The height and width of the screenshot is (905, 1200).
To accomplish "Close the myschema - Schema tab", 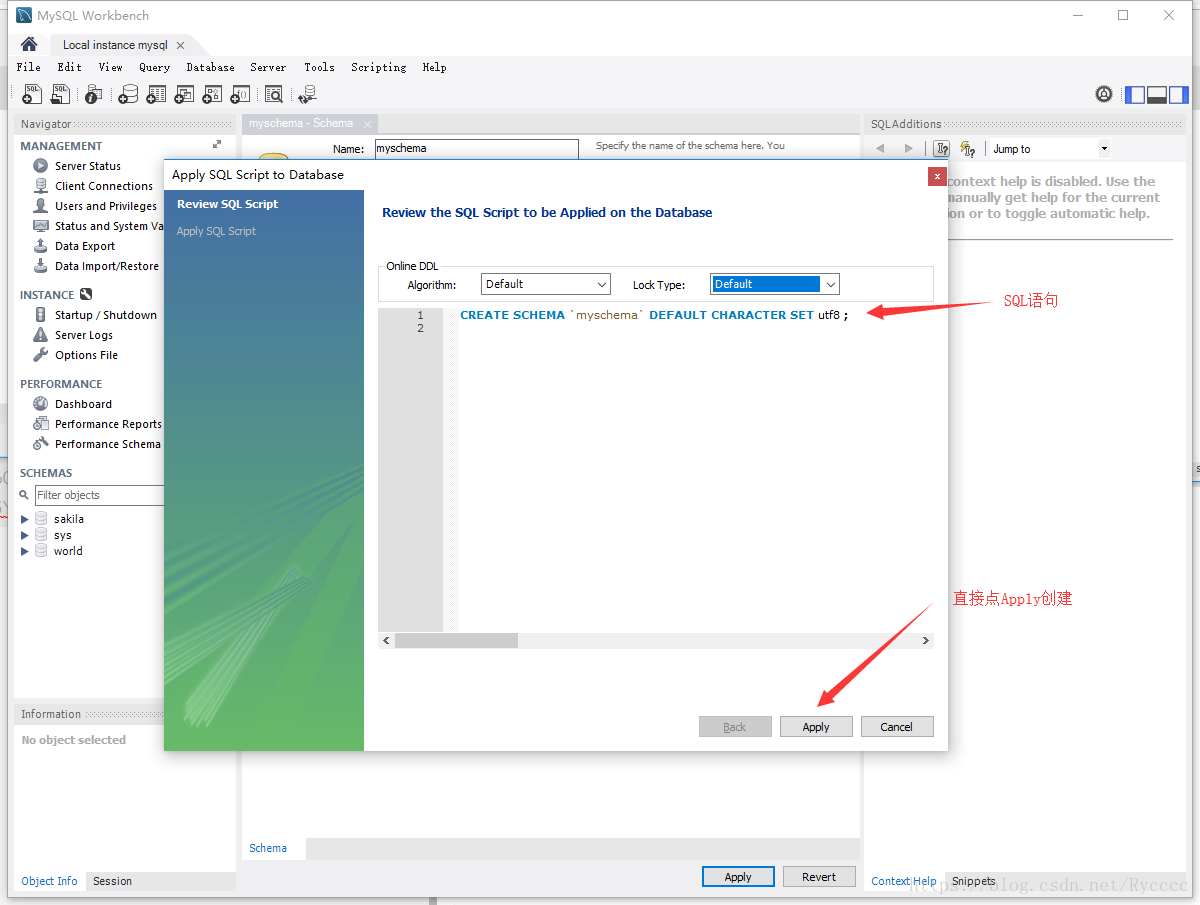I will click(x=367, y=124).
